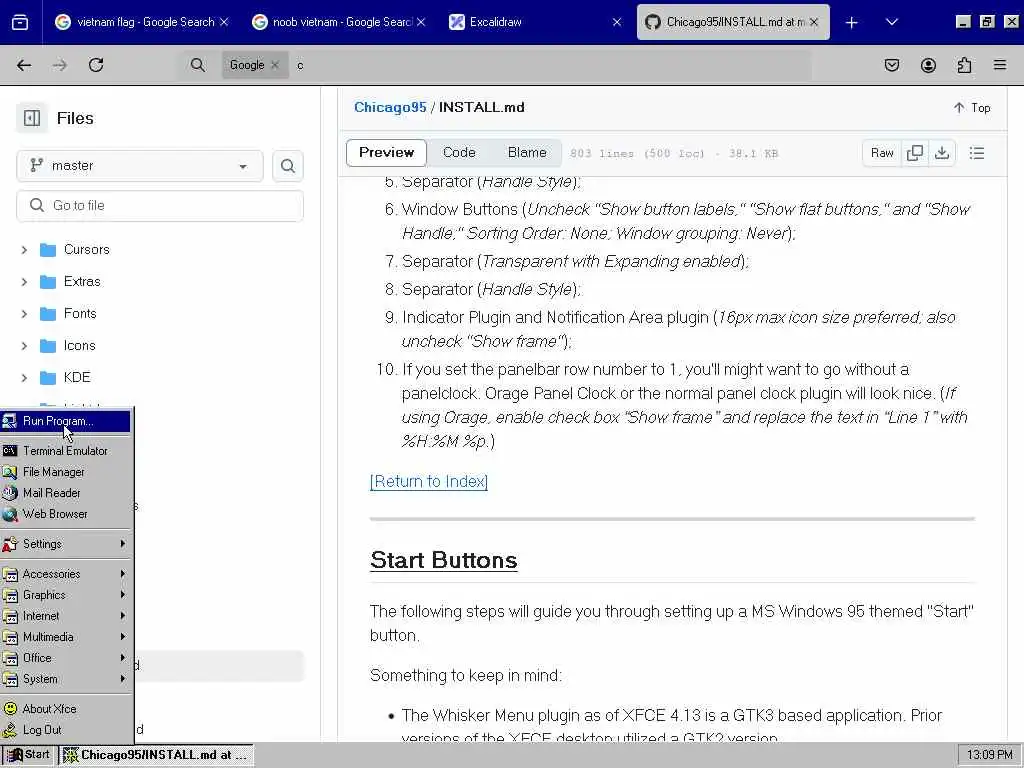Expand the Icons folder
Image resolution: width=1024 pixels, height=768 pixels.
point(24,346)
